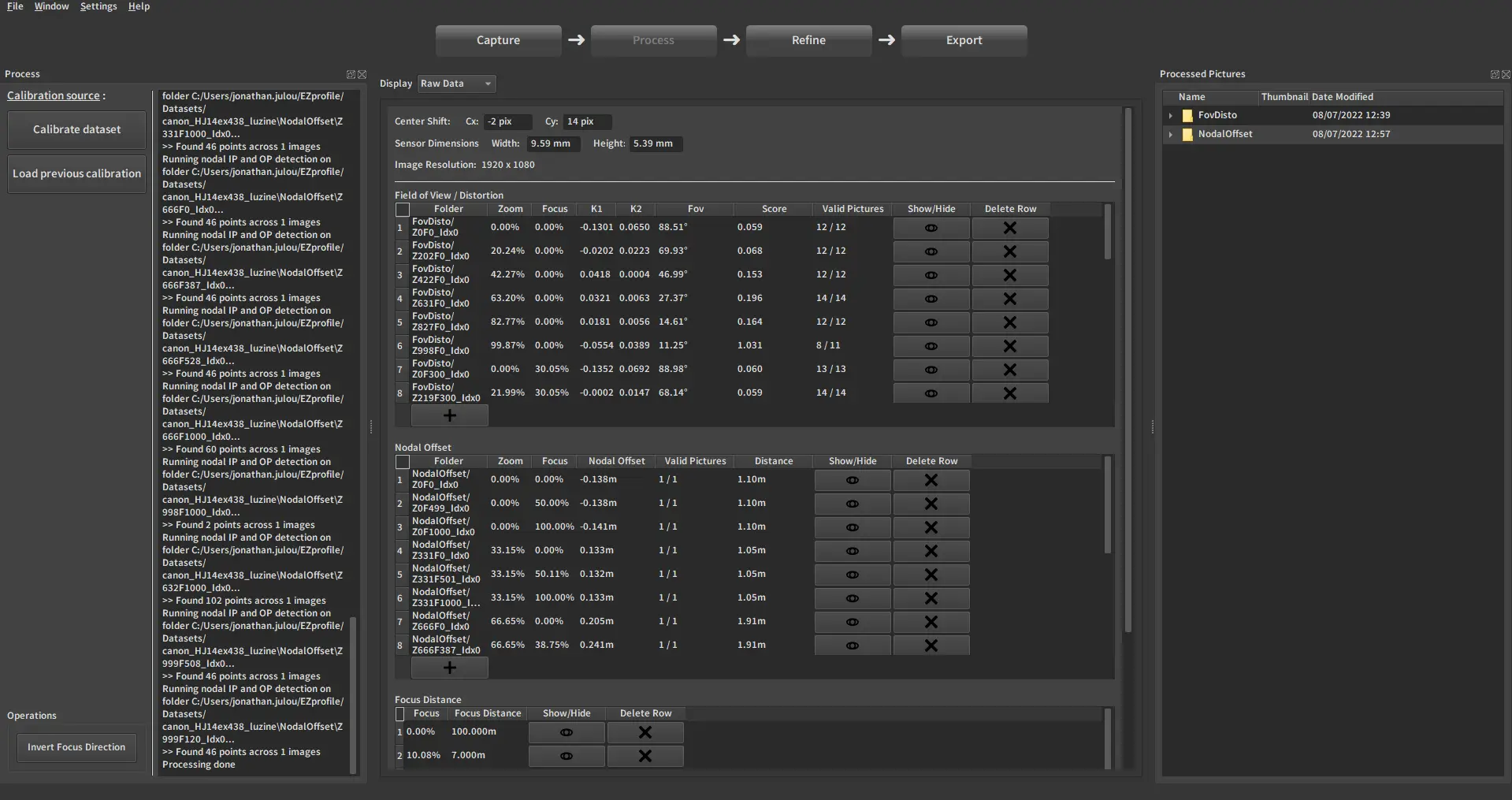
Task: Toggle visibility of FovDisto Z422F0_Idx0 row
Action: pos(931,275)
